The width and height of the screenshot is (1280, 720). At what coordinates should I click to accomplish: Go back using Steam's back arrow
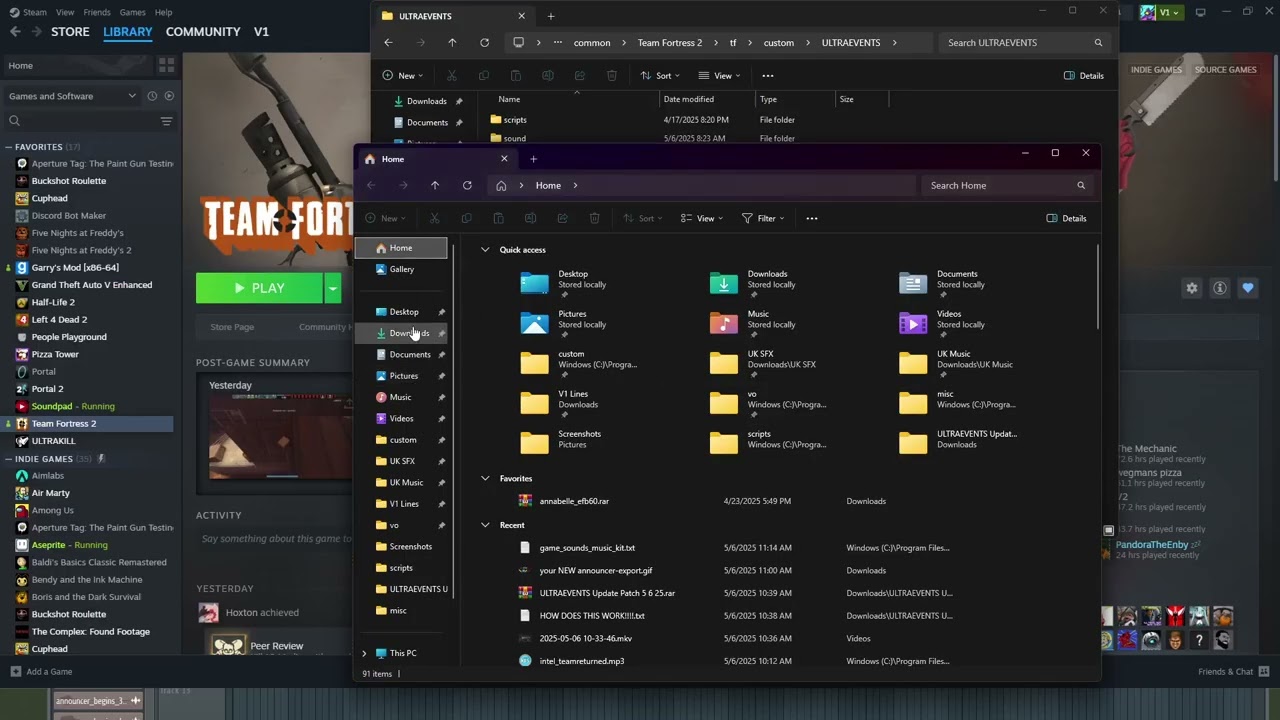(15, 32)
